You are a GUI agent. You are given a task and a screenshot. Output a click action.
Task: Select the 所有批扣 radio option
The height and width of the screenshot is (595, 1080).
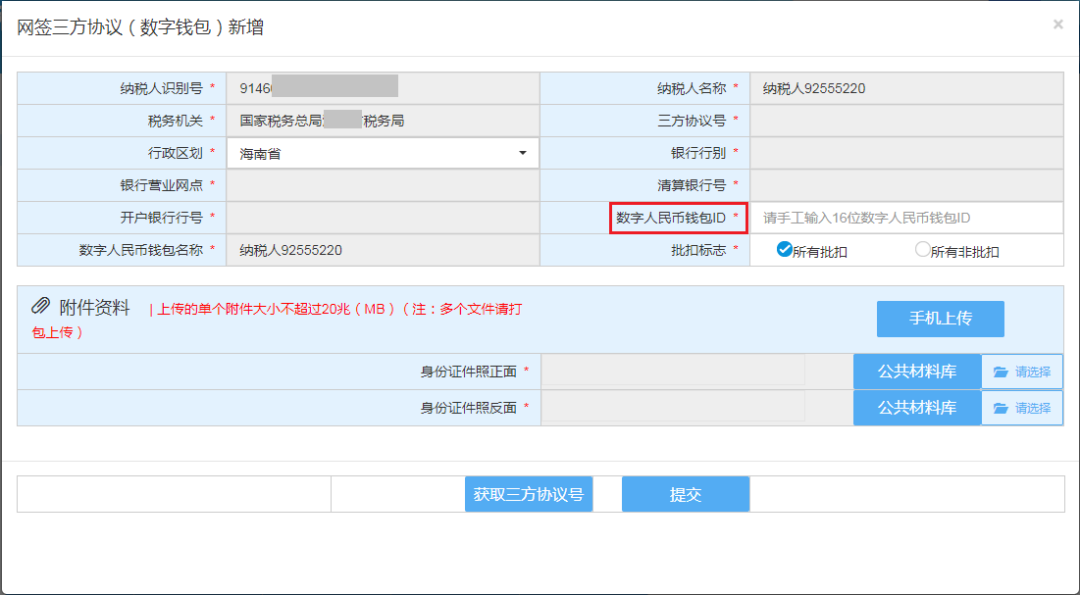click(784, 250)
